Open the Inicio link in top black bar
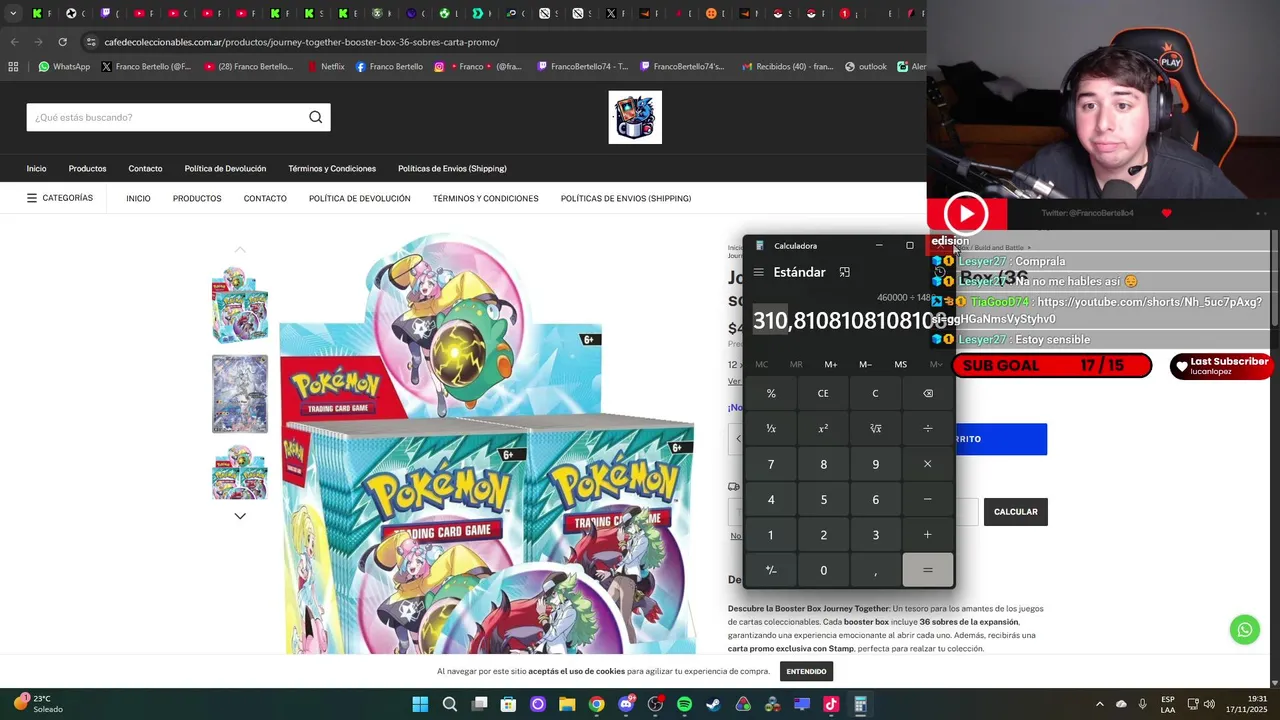Screen dimensions: 1280x720 click(x=36, y=168)
